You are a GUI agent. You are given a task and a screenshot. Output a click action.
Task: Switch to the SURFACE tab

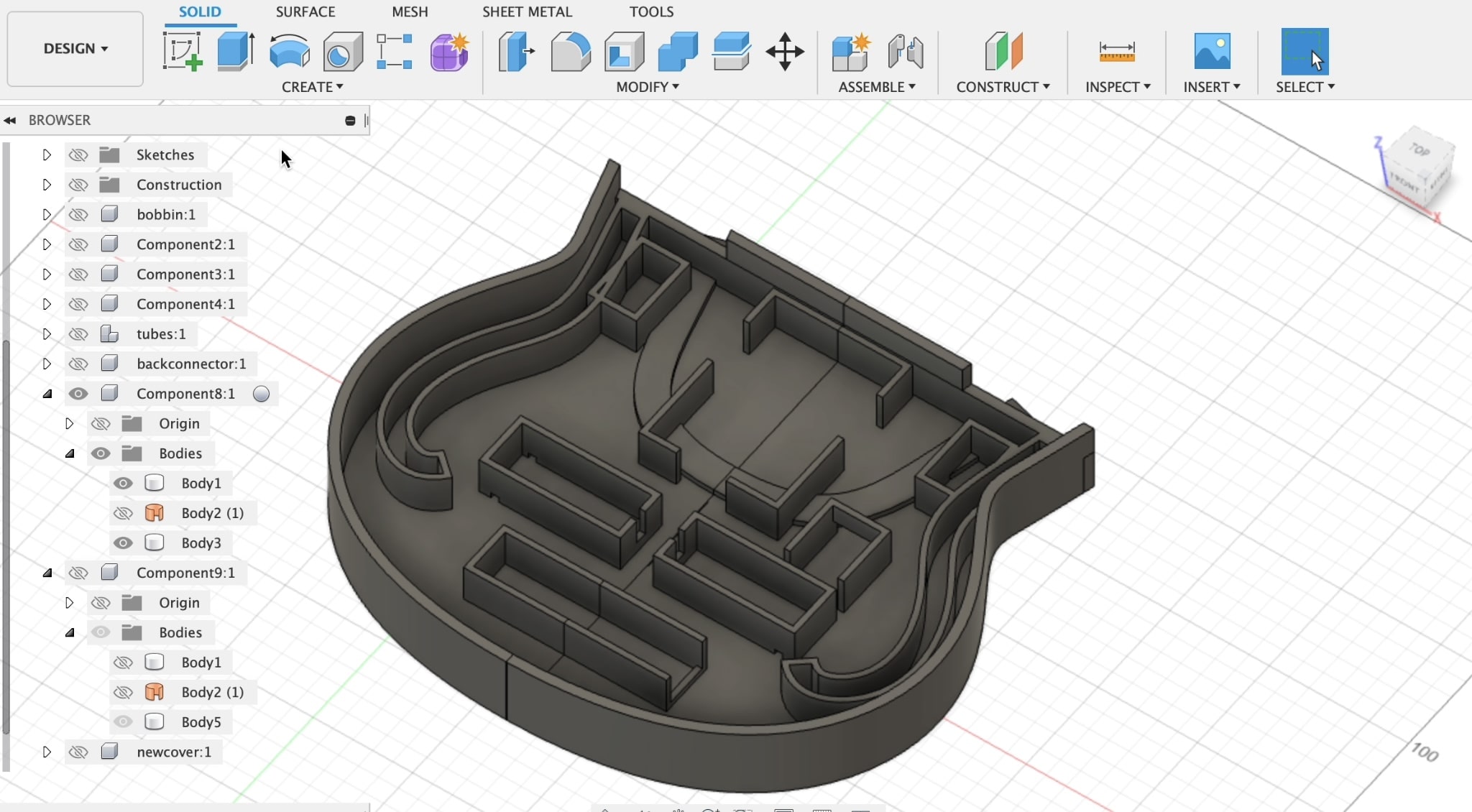tap(305, 12)
